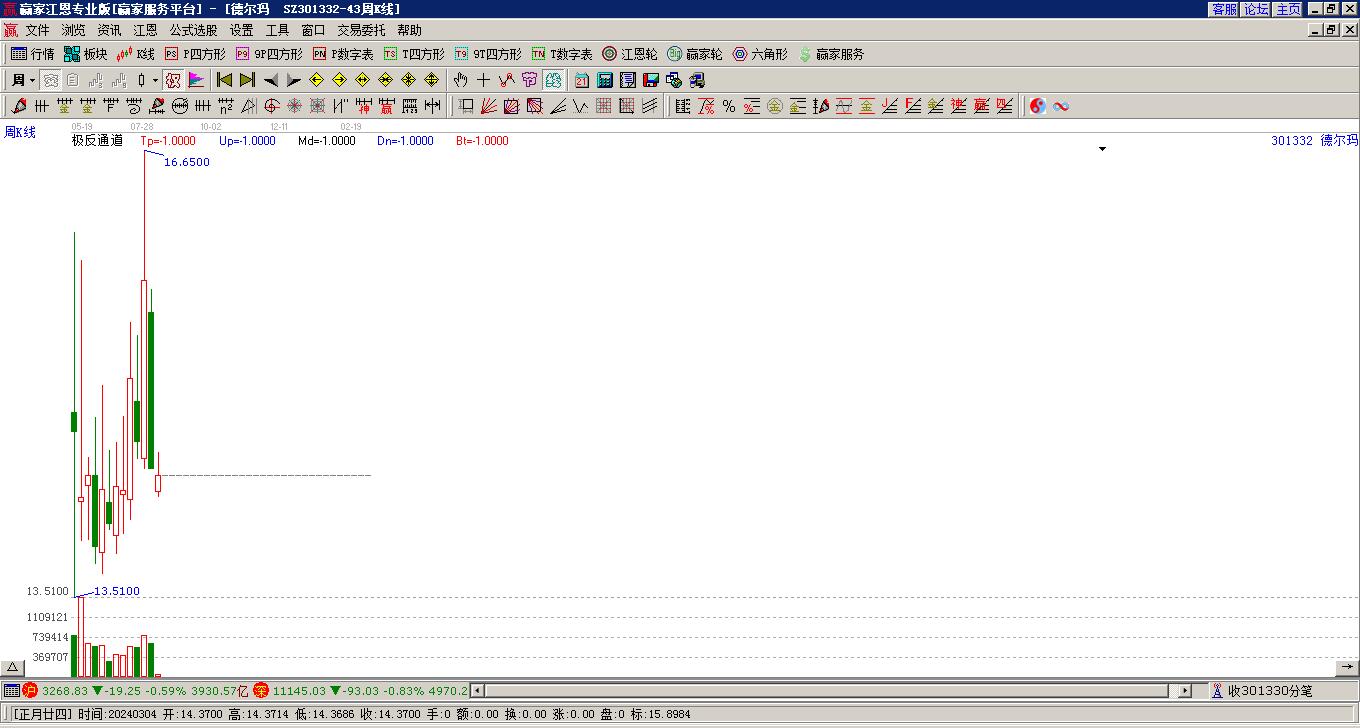This screenshot has height=728, width=1360.
Task: Toggle the save disk icon in toolbar
Action: pyautogui.click(x=651, y=80)
